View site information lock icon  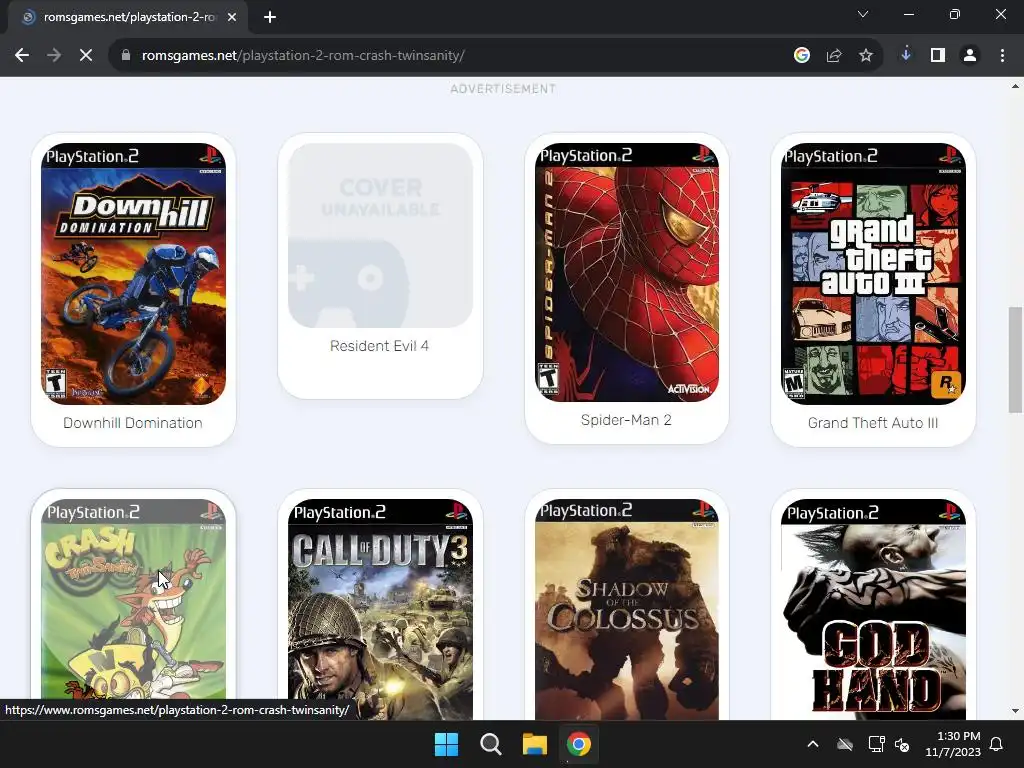pyautogui.click(x=125, y=56)
